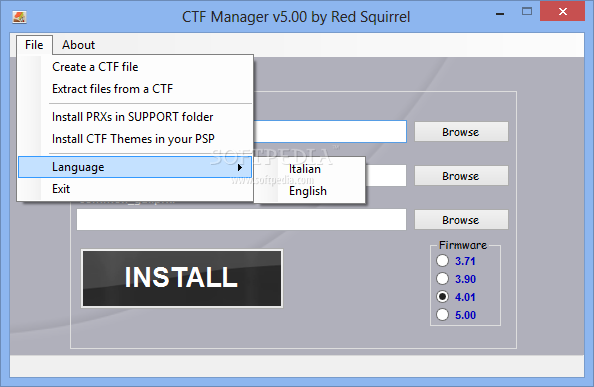Expand the Language submenu
The image size is (594, 387).
pos(135,167)
